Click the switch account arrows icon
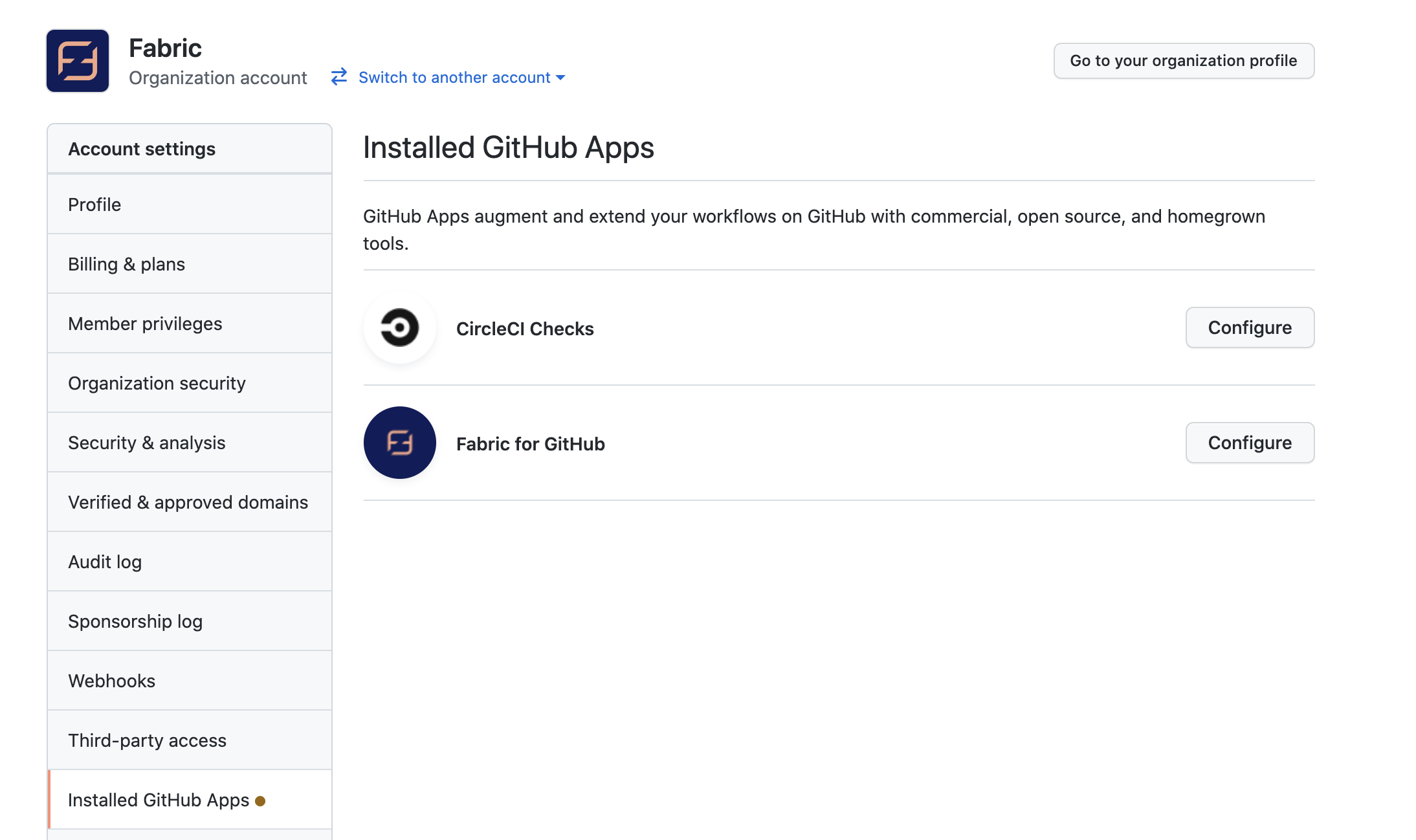 pos(339,77)
